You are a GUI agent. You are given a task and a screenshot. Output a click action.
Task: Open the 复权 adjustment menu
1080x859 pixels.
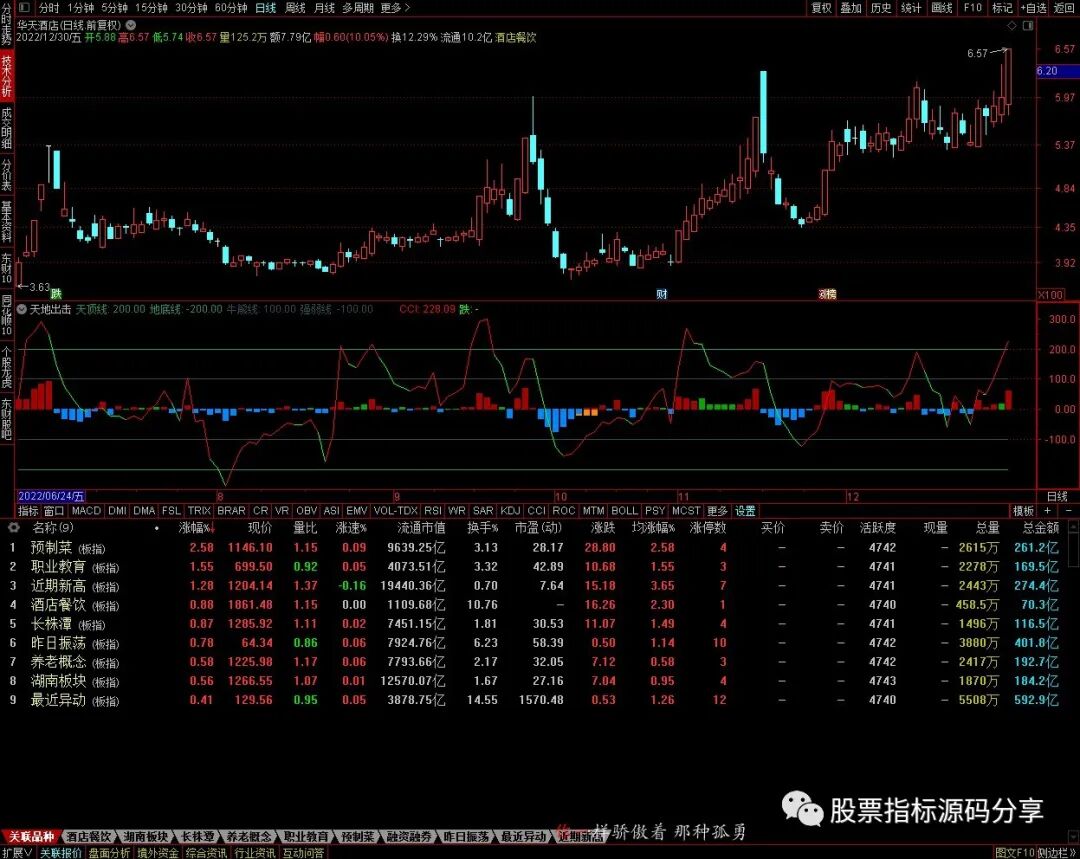(821, 8)
